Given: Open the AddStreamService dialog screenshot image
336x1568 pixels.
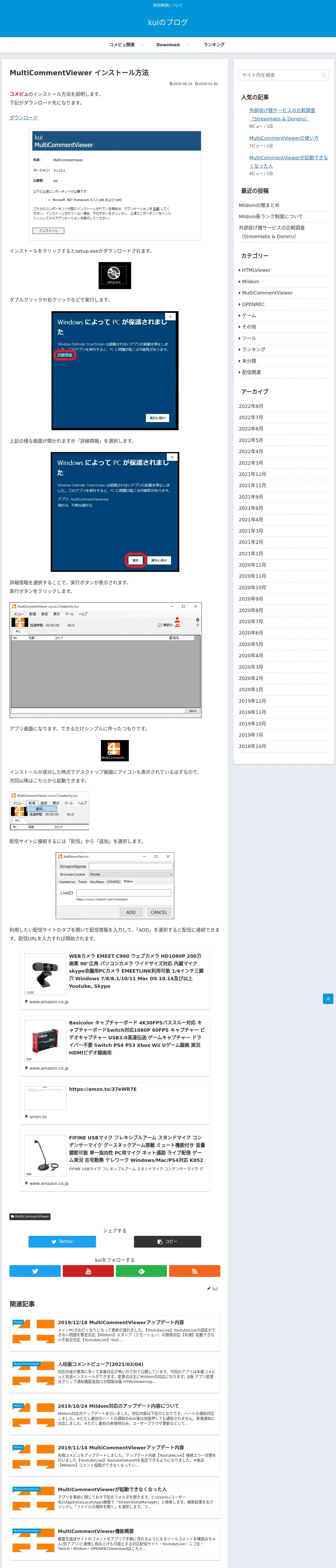Looking at the screenshot, I should click(x=115, y=886).
